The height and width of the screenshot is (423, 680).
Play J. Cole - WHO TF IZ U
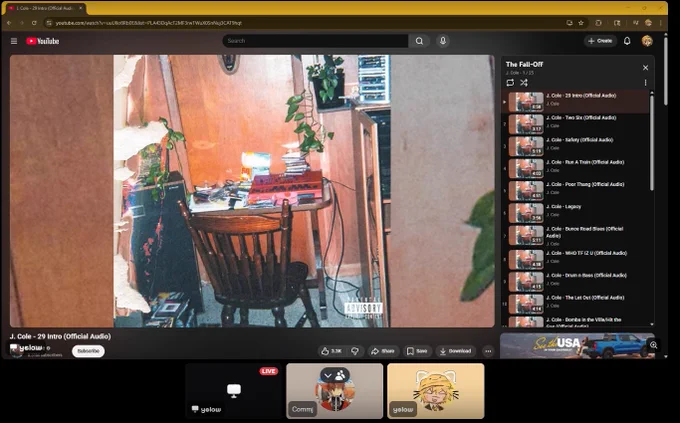click(x=575, y=259)
